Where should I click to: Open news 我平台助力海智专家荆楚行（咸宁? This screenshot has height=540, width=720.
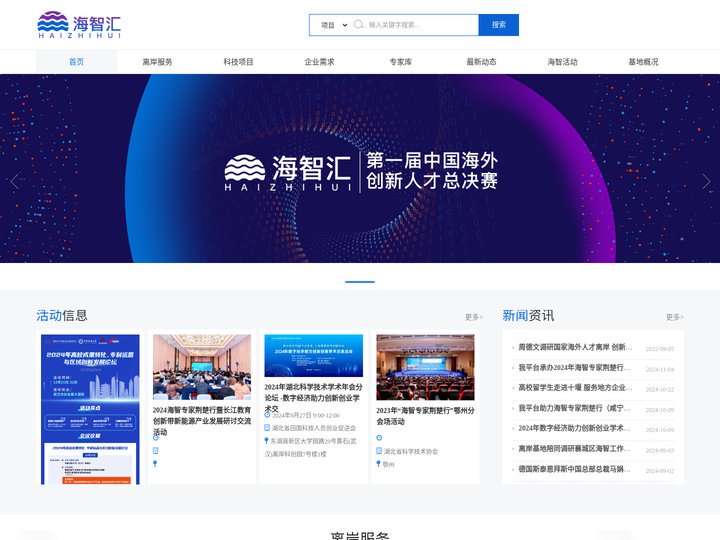(574, 408)
